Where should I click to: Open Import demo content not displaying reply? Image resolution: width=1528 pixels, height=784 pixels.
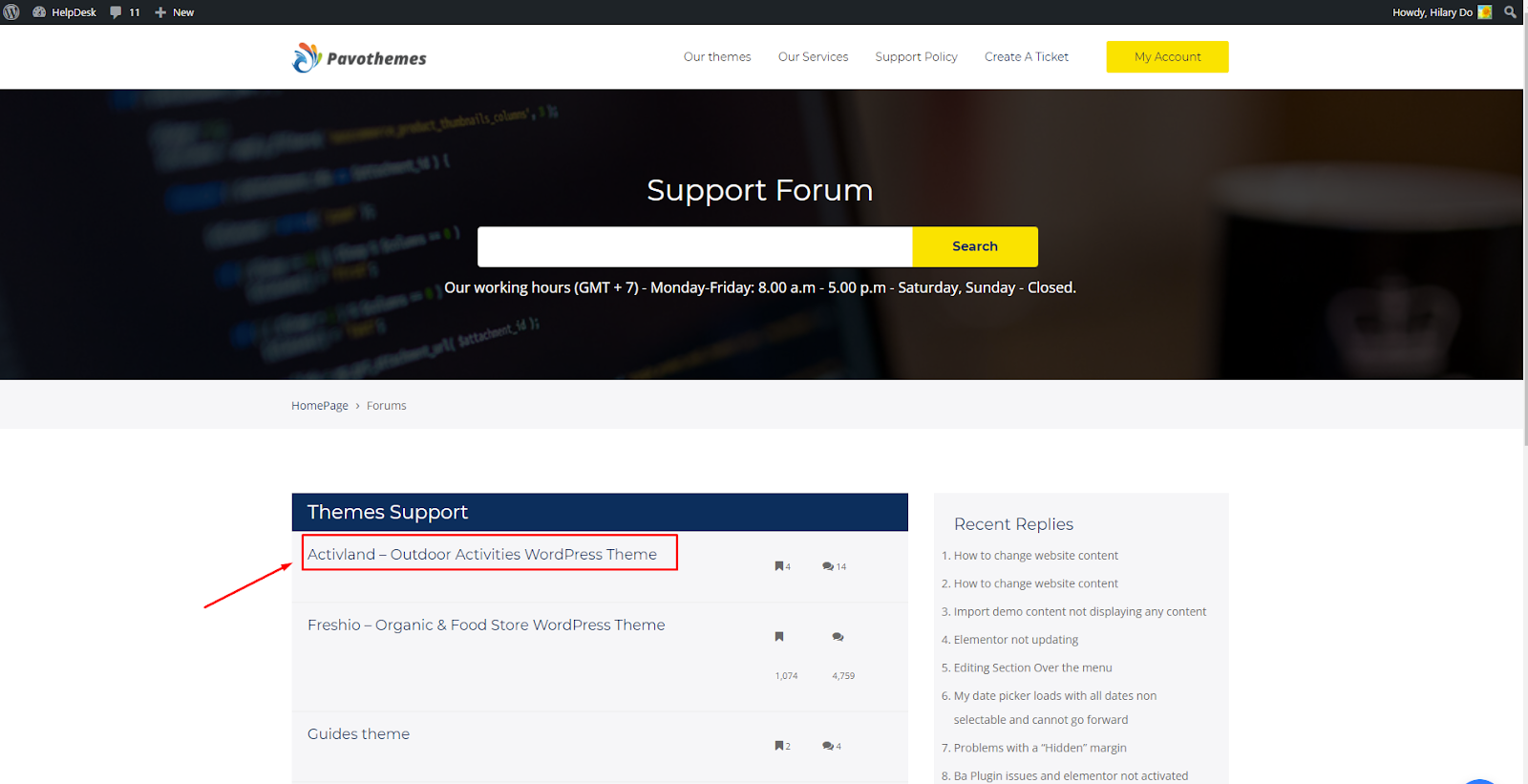(1080, 612)
